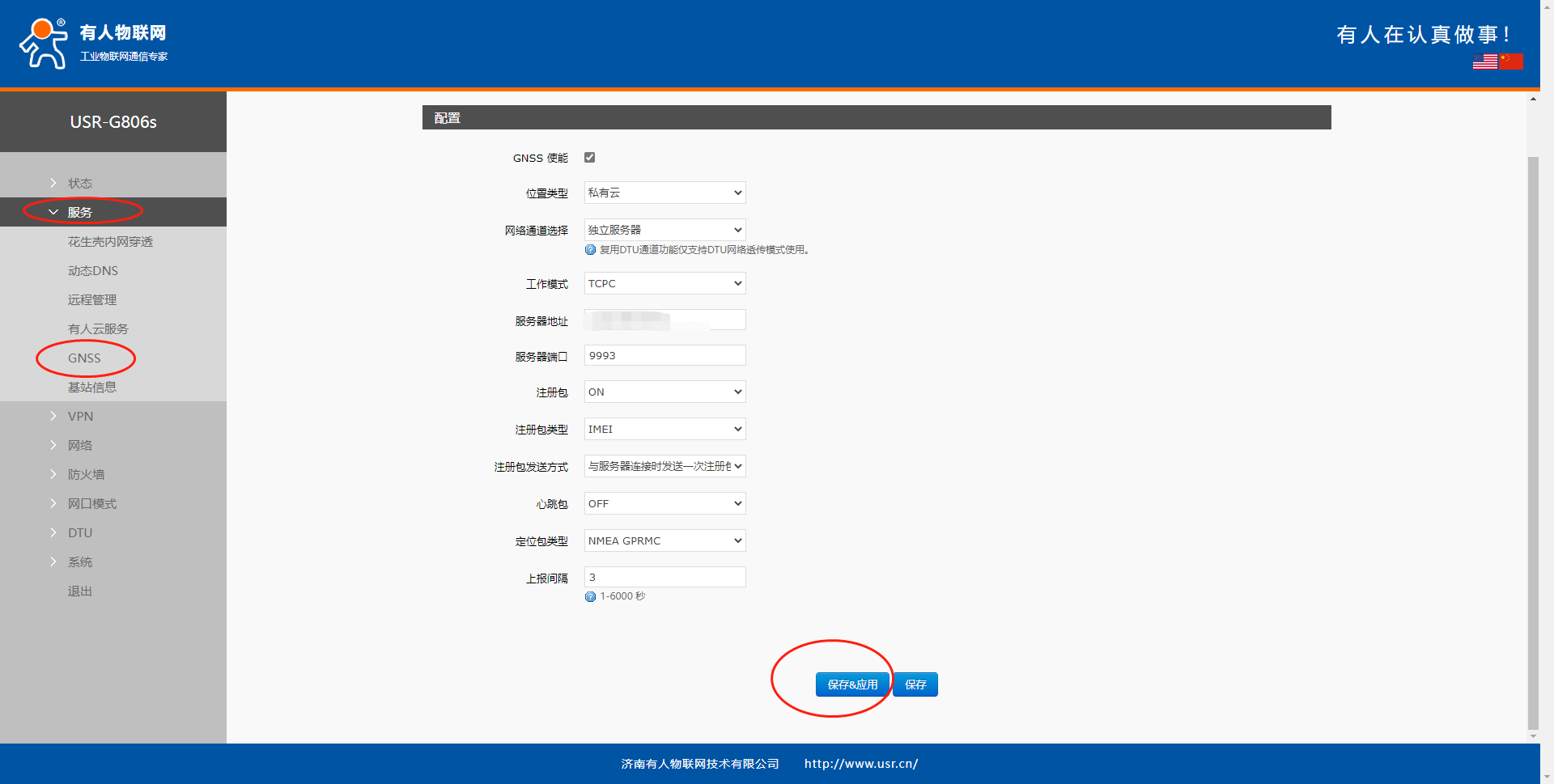Select GNSS in the sidebar menu
1554x784 pixels.
[84, 358]
